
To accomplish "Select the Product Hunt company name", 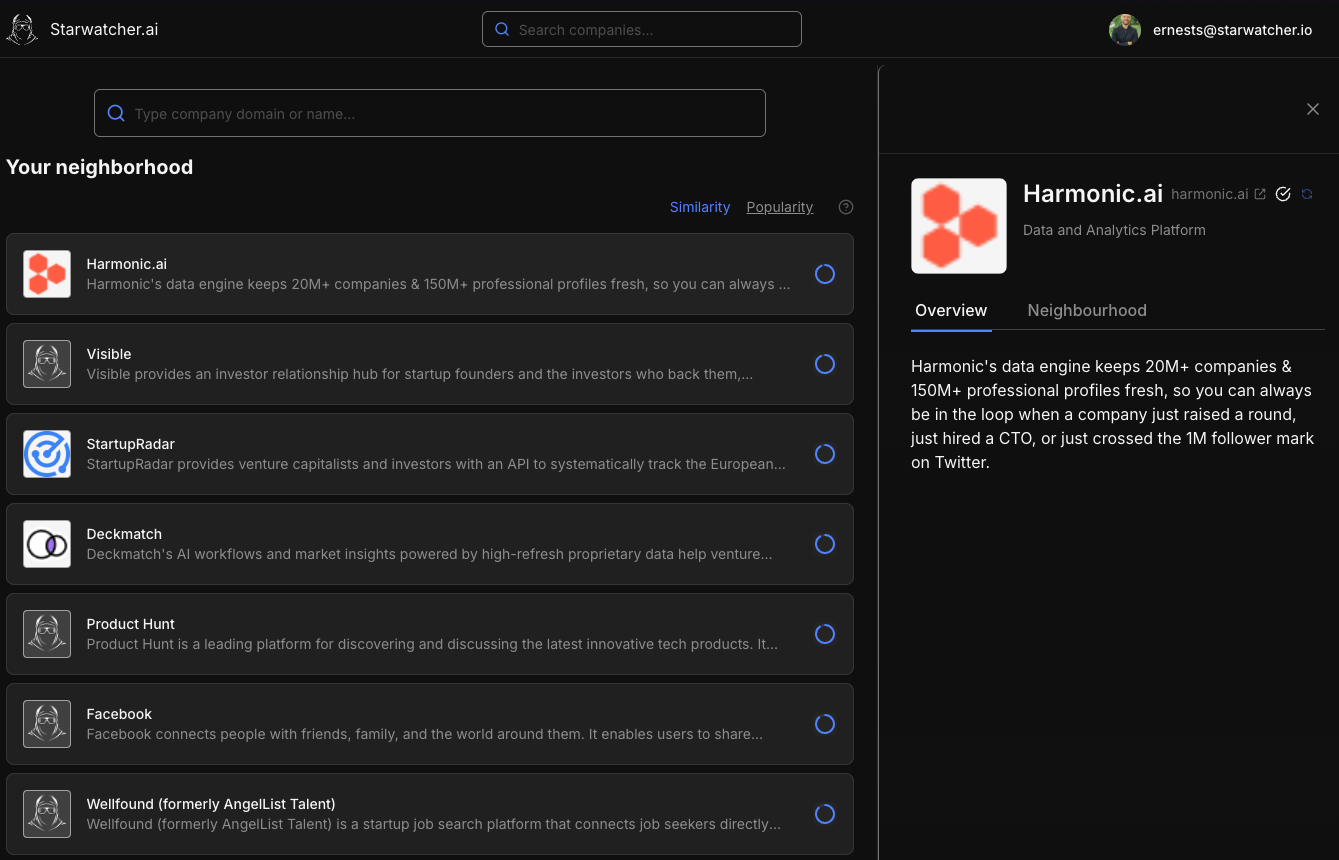I will tap(131, 624).
